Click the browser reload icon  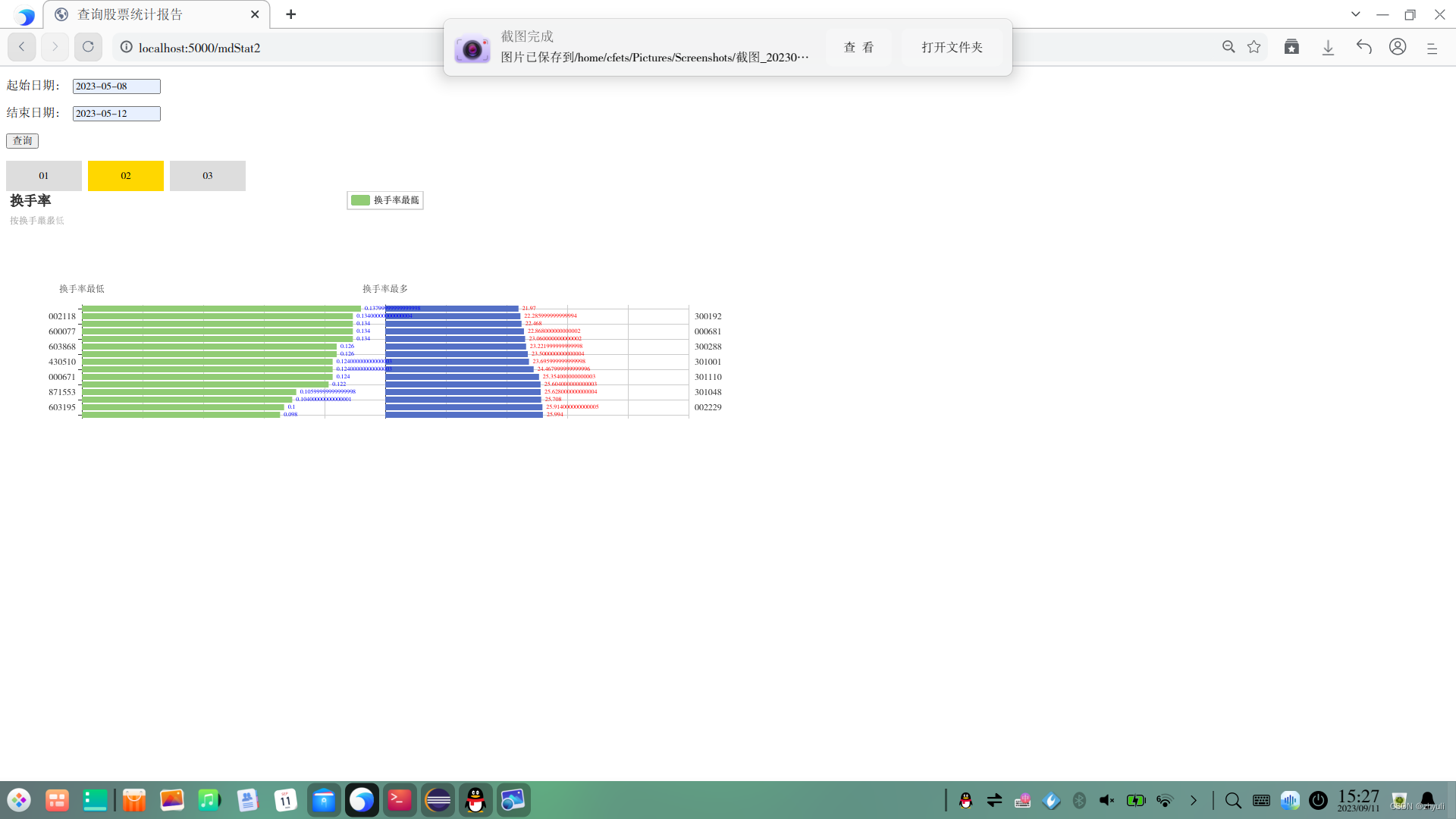(88, 47)
